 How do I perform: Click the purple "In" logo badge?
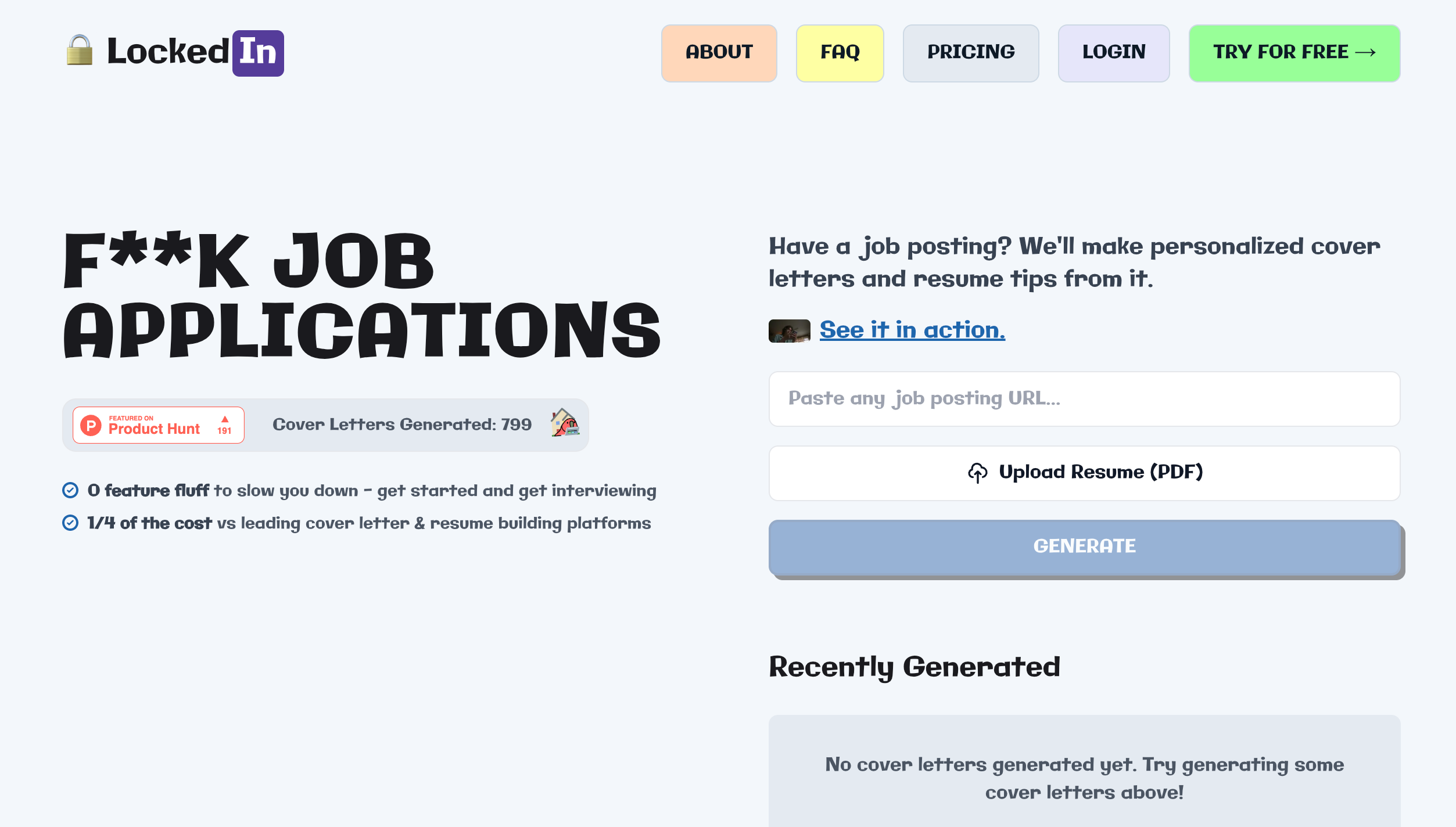(x=258, y=53)
